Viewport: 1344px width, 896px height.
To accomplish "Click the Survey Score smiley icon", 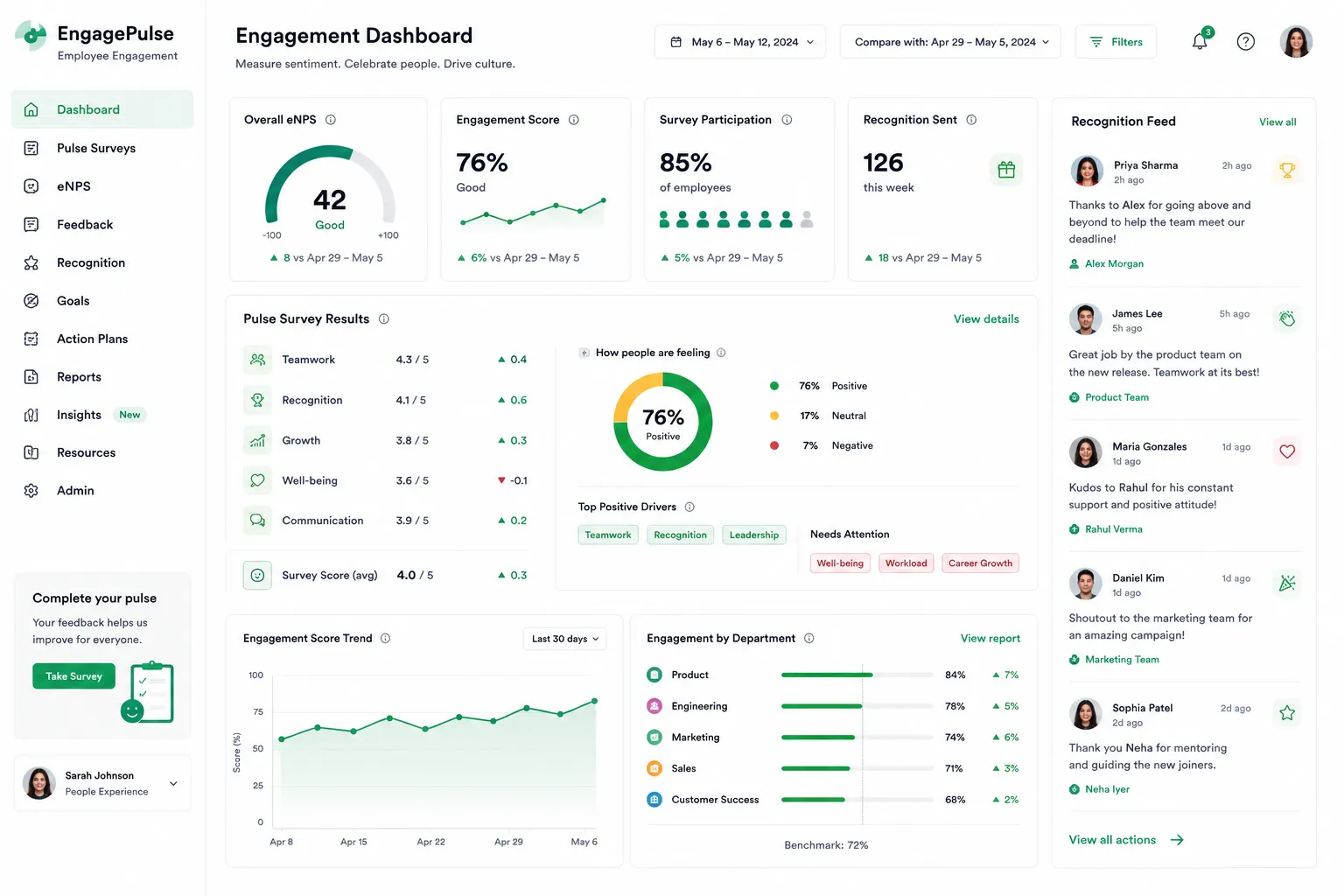I will click(257, 575).
